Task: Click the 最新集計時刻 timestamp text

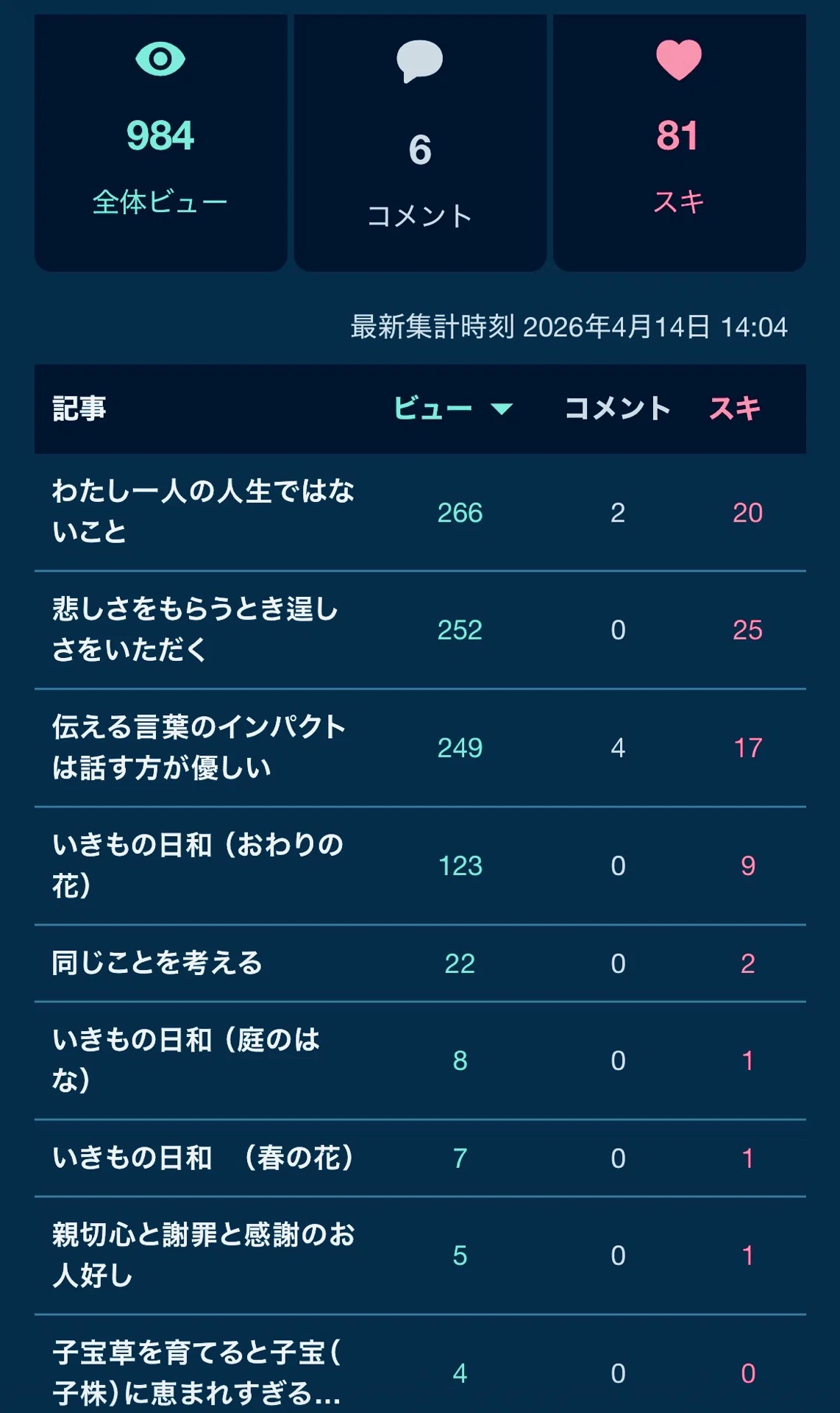Action: pyautogui.click(x=569, y=327)
